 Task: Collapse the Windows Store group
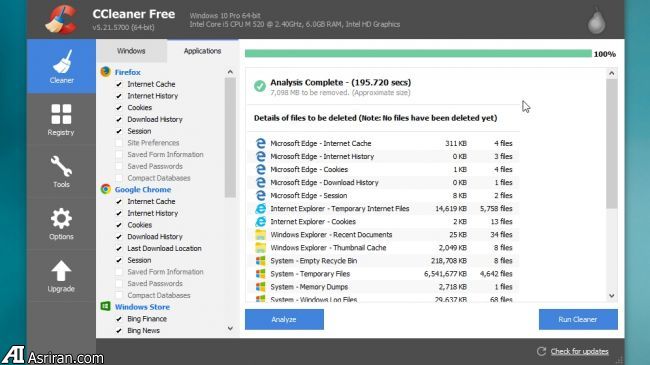(142, 307)
